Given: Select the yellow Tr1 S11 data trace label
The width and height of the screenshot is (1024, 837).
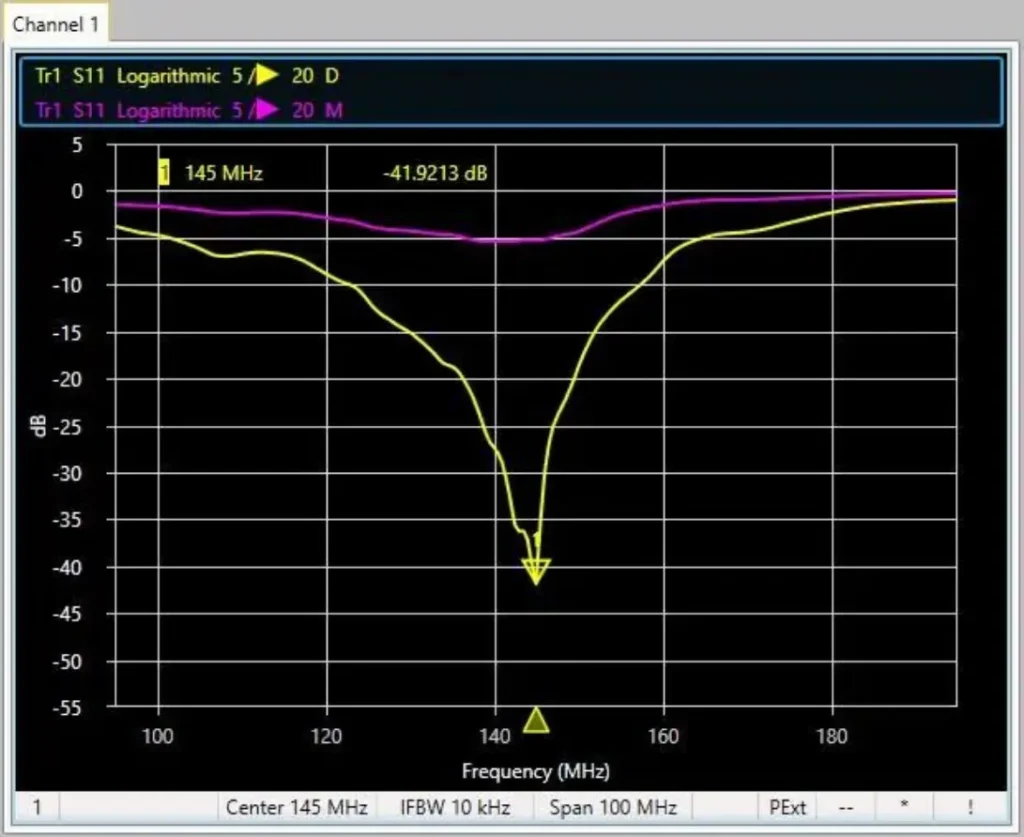Looking at the screenshot, I should coord(187,76).
